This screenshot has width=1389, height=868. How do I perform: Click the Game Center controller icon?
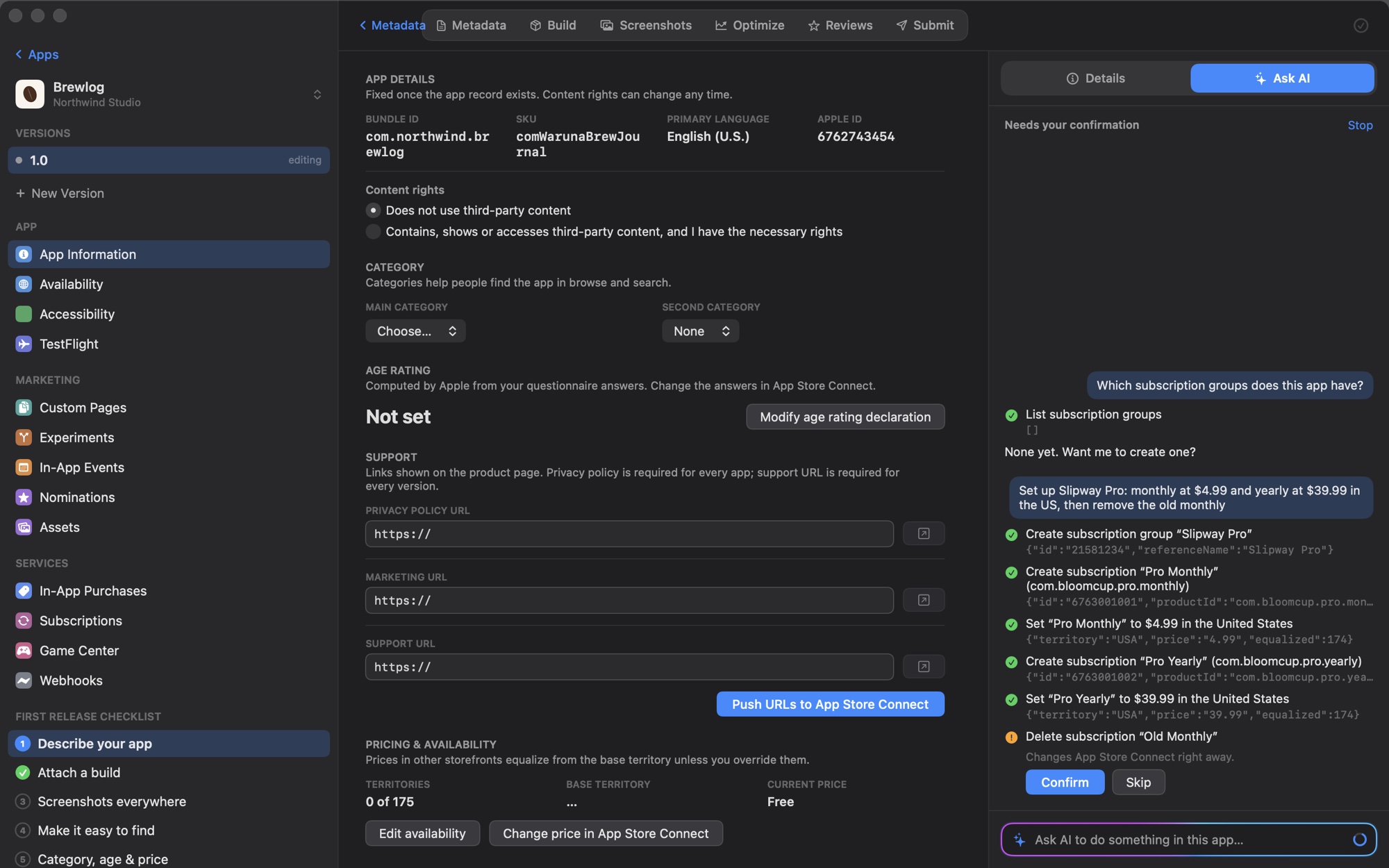coord(24,651)
